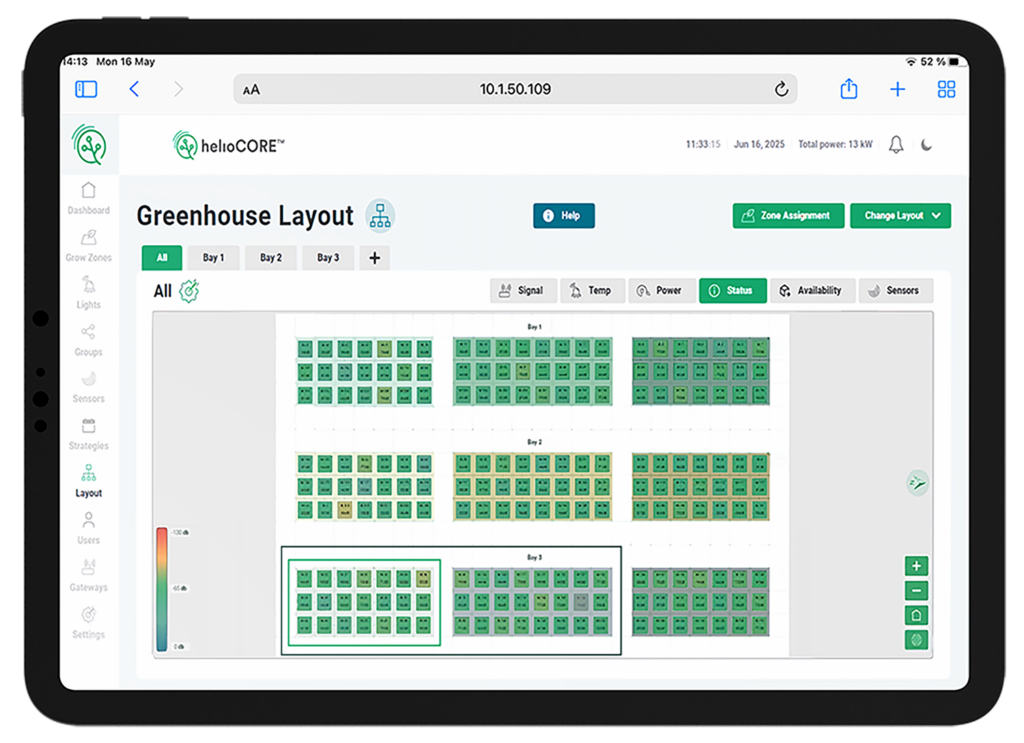The height and width of the screenshot is (743, 1024).
Task: Open the notifications bell icon
Action: tap(896, 145)
